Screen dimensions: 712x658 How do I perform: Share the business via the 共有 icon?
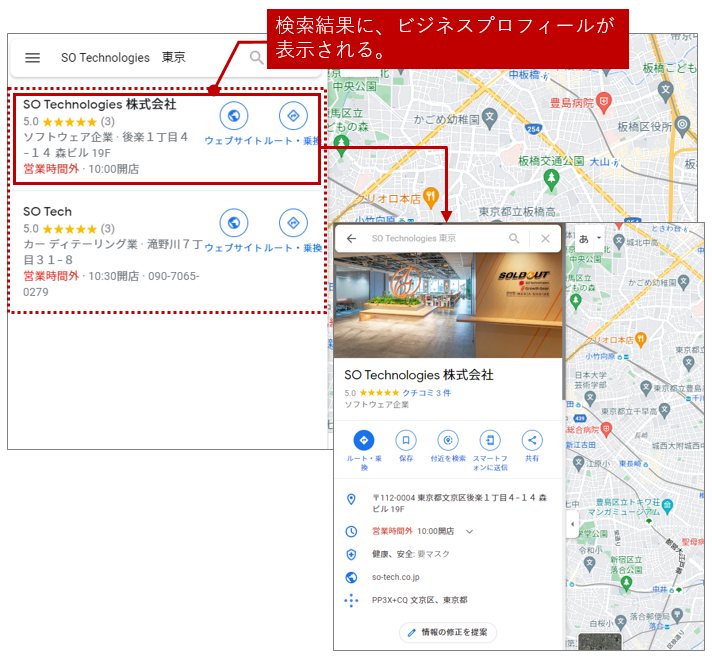[531, 440]
